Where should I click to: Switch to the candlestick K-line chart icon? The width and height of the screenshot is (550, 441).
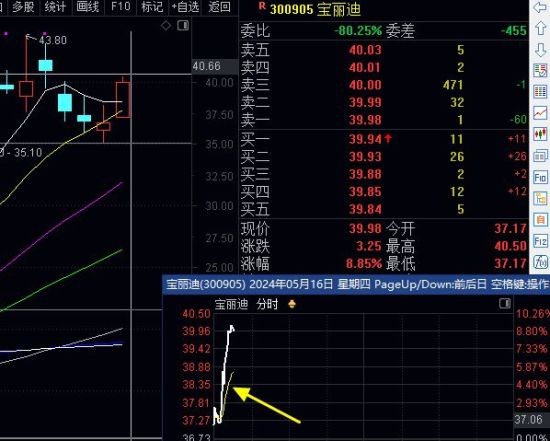point(540,134)
